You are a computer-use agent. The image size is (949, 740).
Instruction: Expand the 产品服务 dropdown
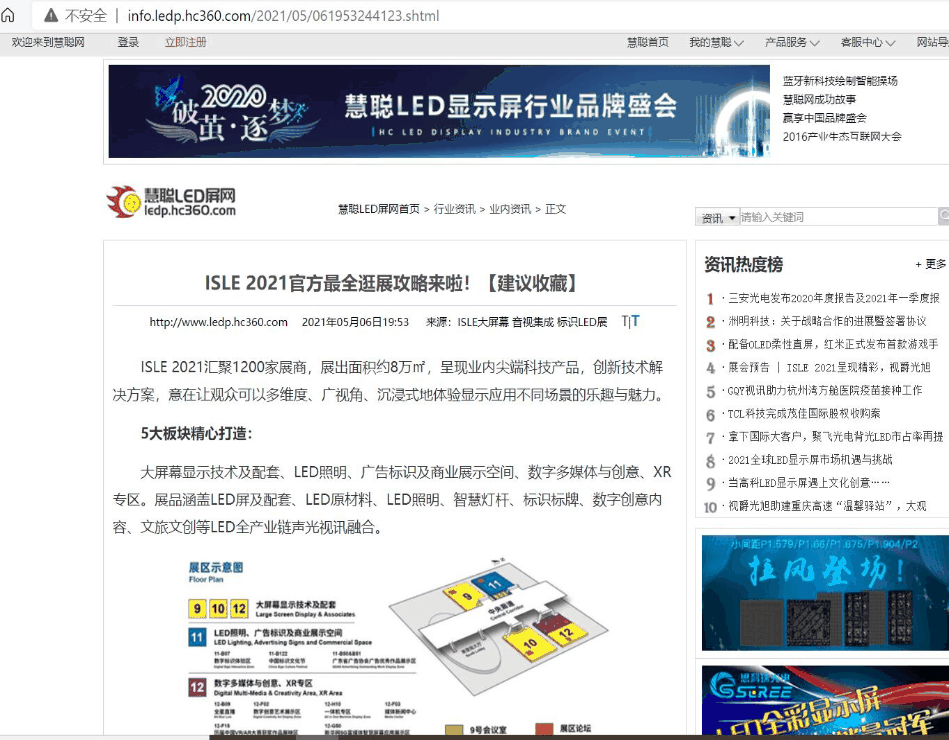tap(791, 42)
